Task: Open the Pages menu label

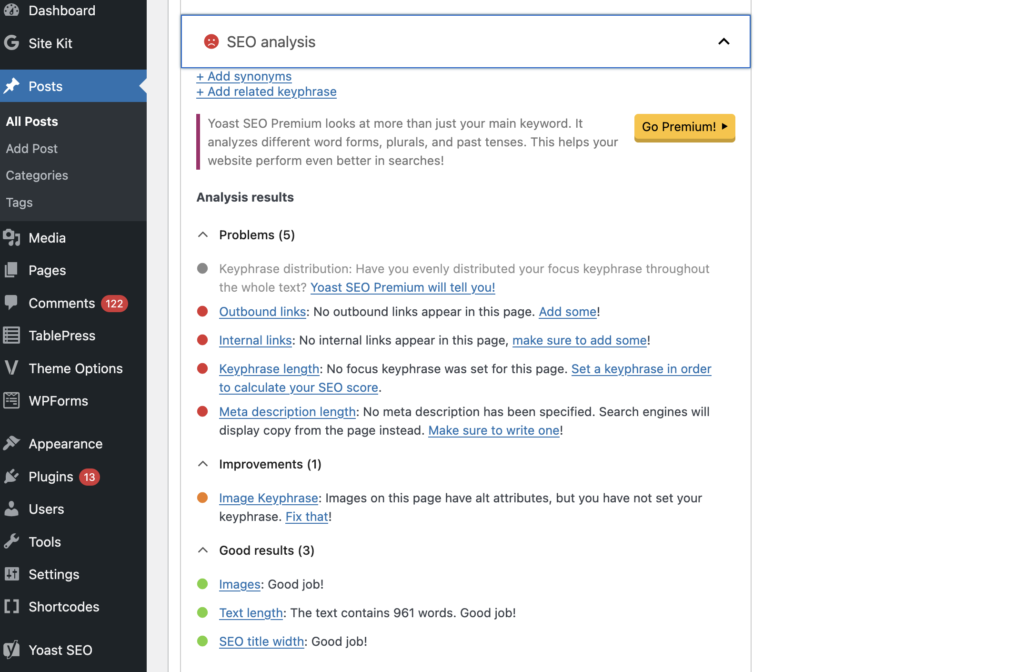Action: point(47,270)
